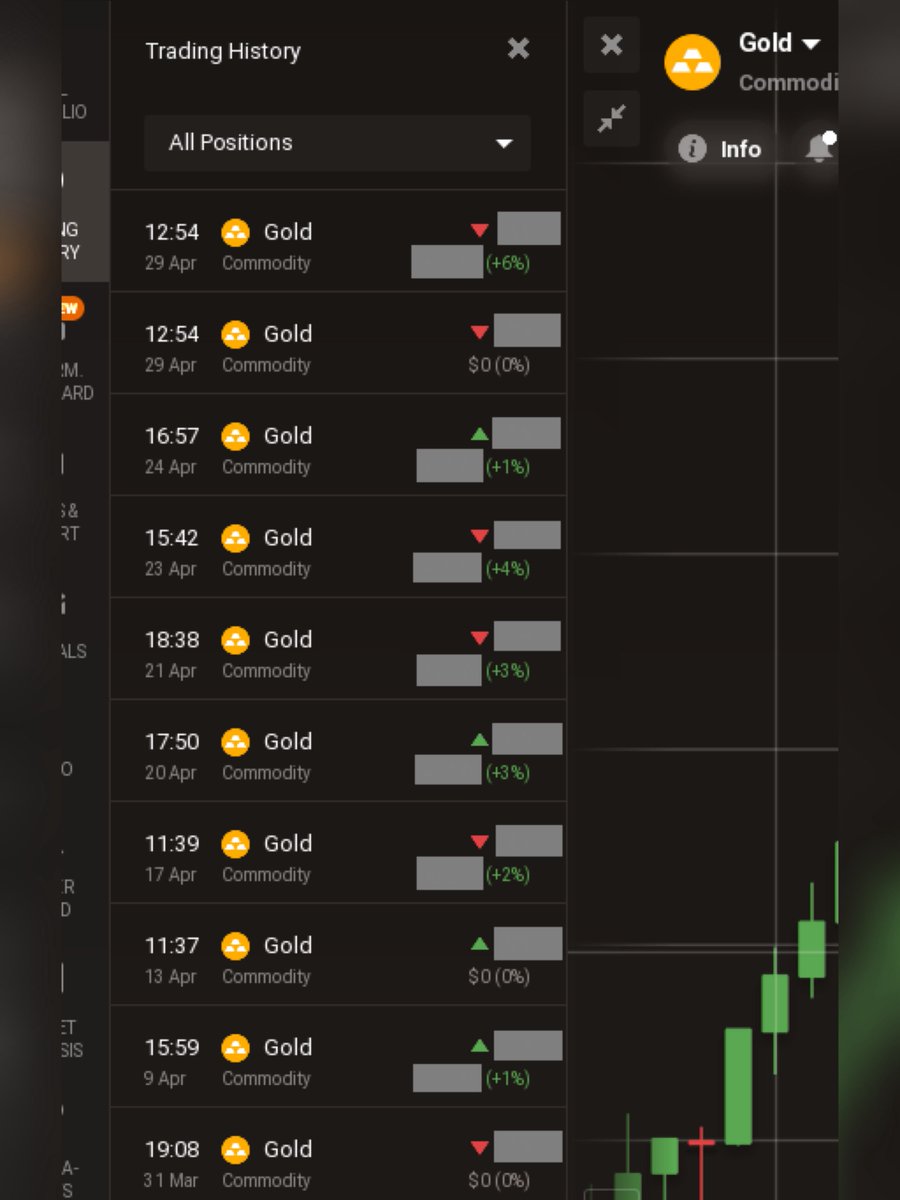This screenshot has width=900, height=1200.
Task: Click the gold icon in the 16:57 row
Action: click(x=235, y=436)
